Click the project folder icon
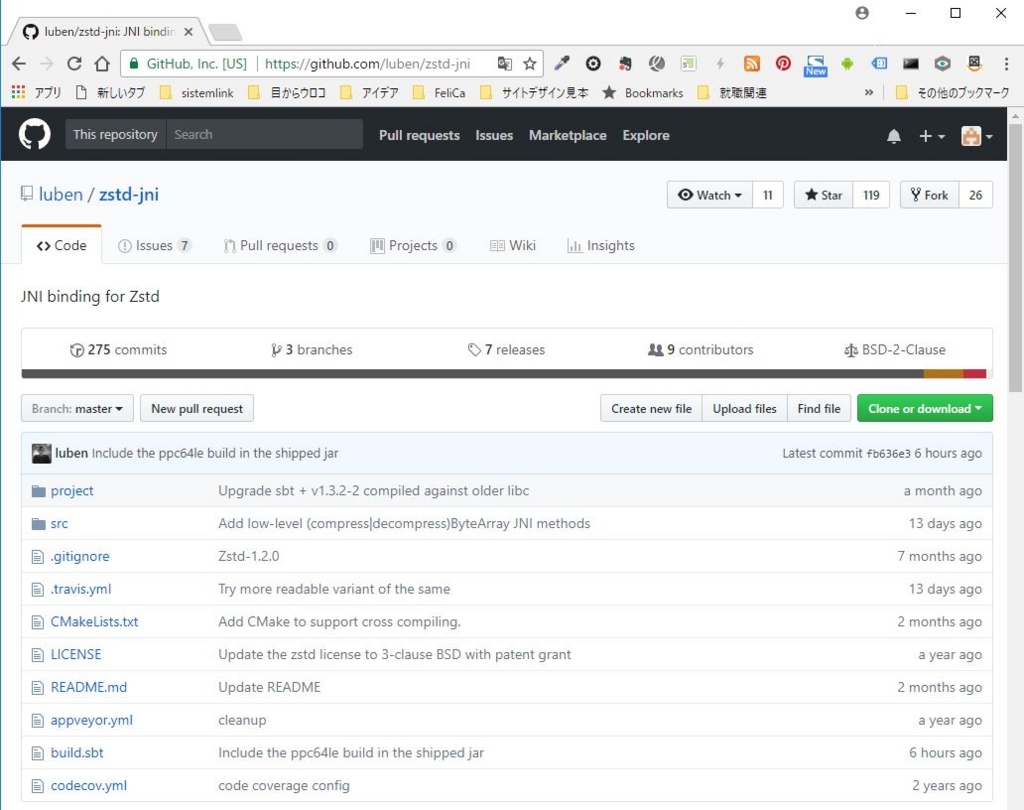This screenshot has width=1024, height=810. 39,491
